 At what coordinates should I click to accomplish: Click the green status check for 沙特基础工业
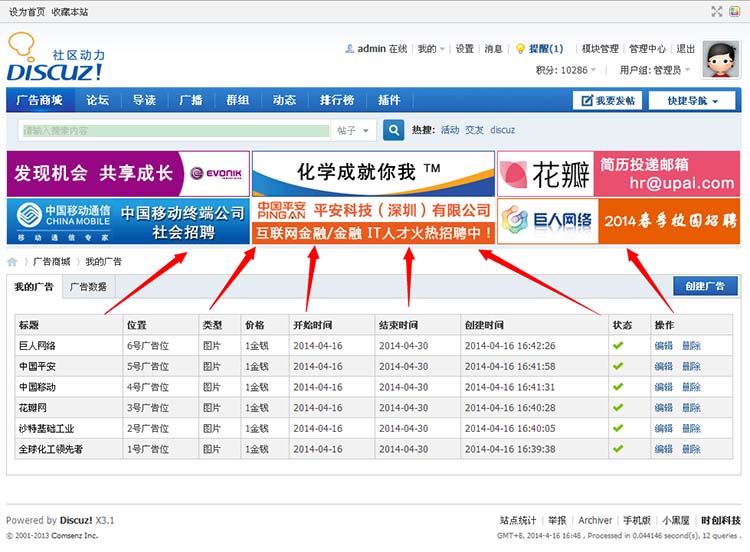(618, 428)
